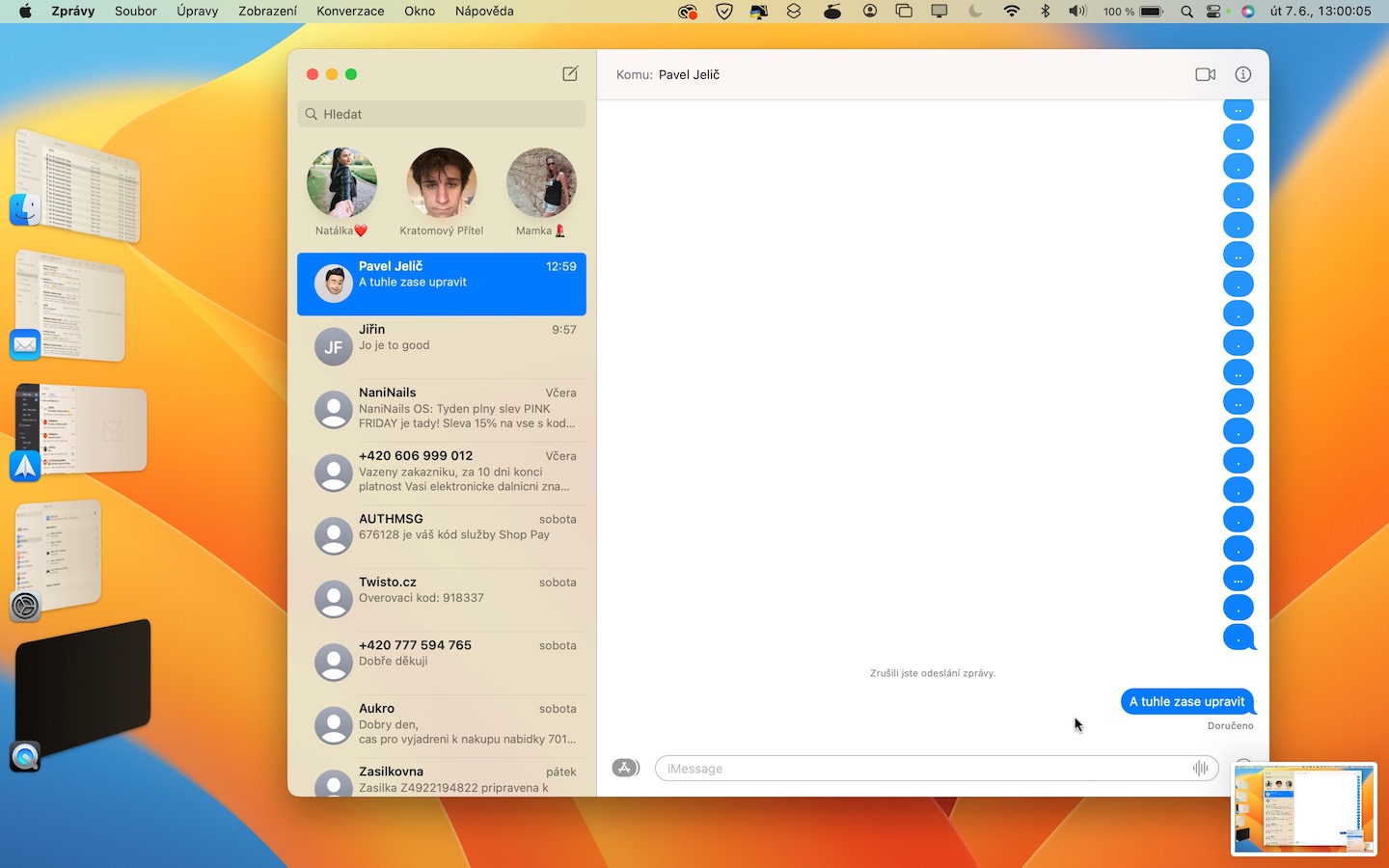Open date and time in menu bar

[1321, 12]
